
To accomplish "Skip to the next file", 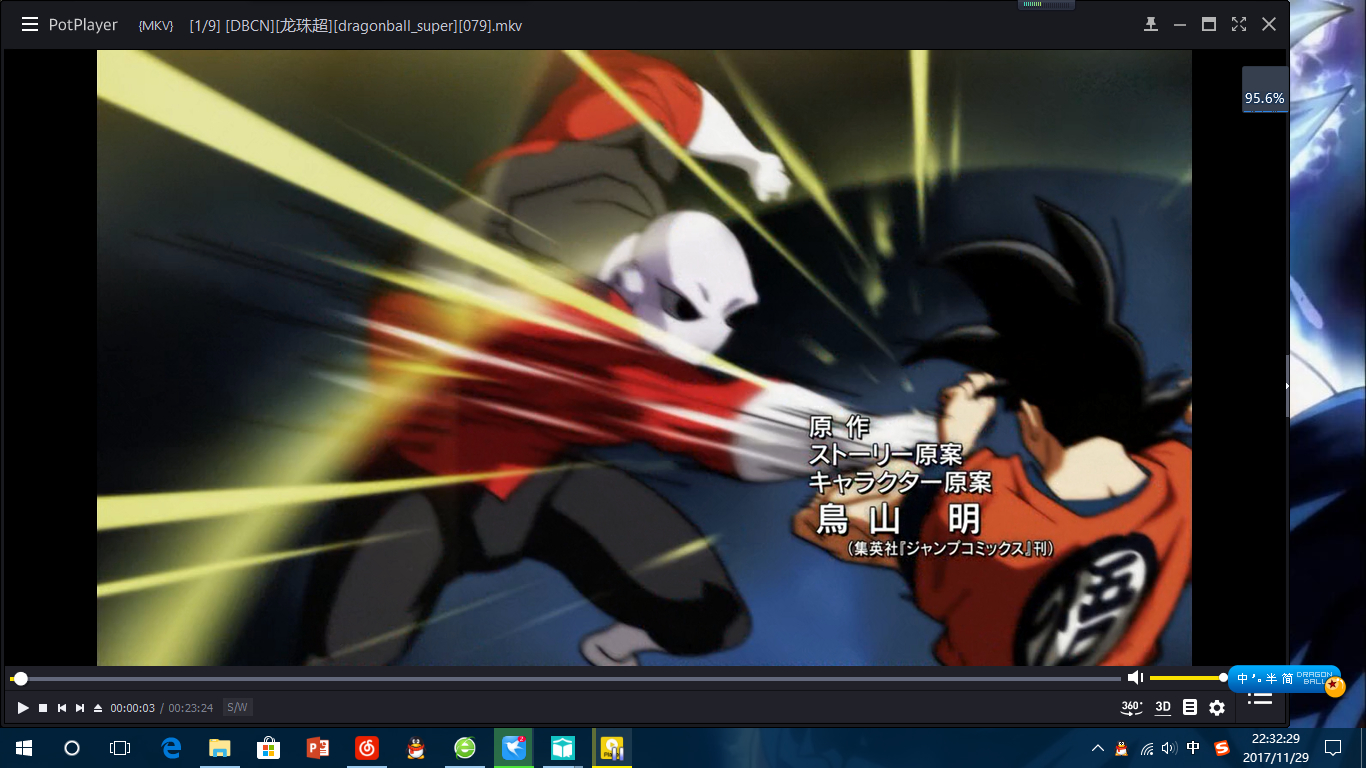I will point(80,708).
